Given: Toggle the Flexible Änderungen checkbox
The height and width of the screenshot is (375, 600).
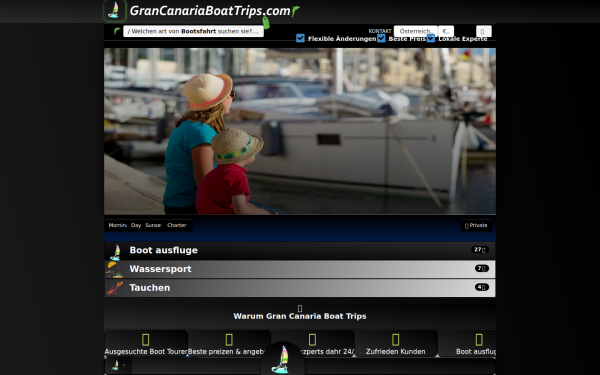Looking at the screenshot, I should click(x=300, y=38).
